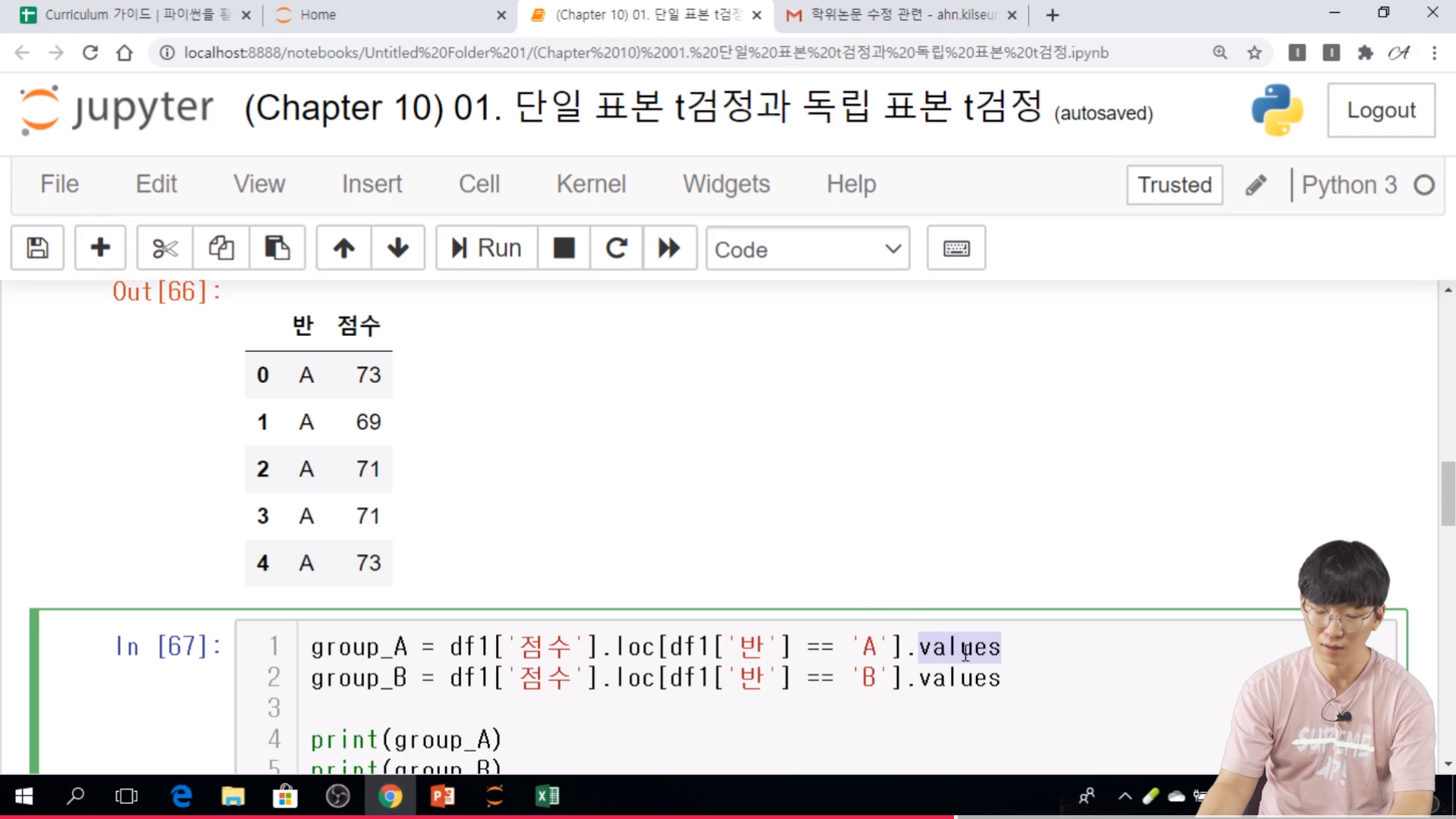This screenshot has height=819, width=1456.
Task: Toggle the Trusted notebook button
Action: pos(1174,185)
